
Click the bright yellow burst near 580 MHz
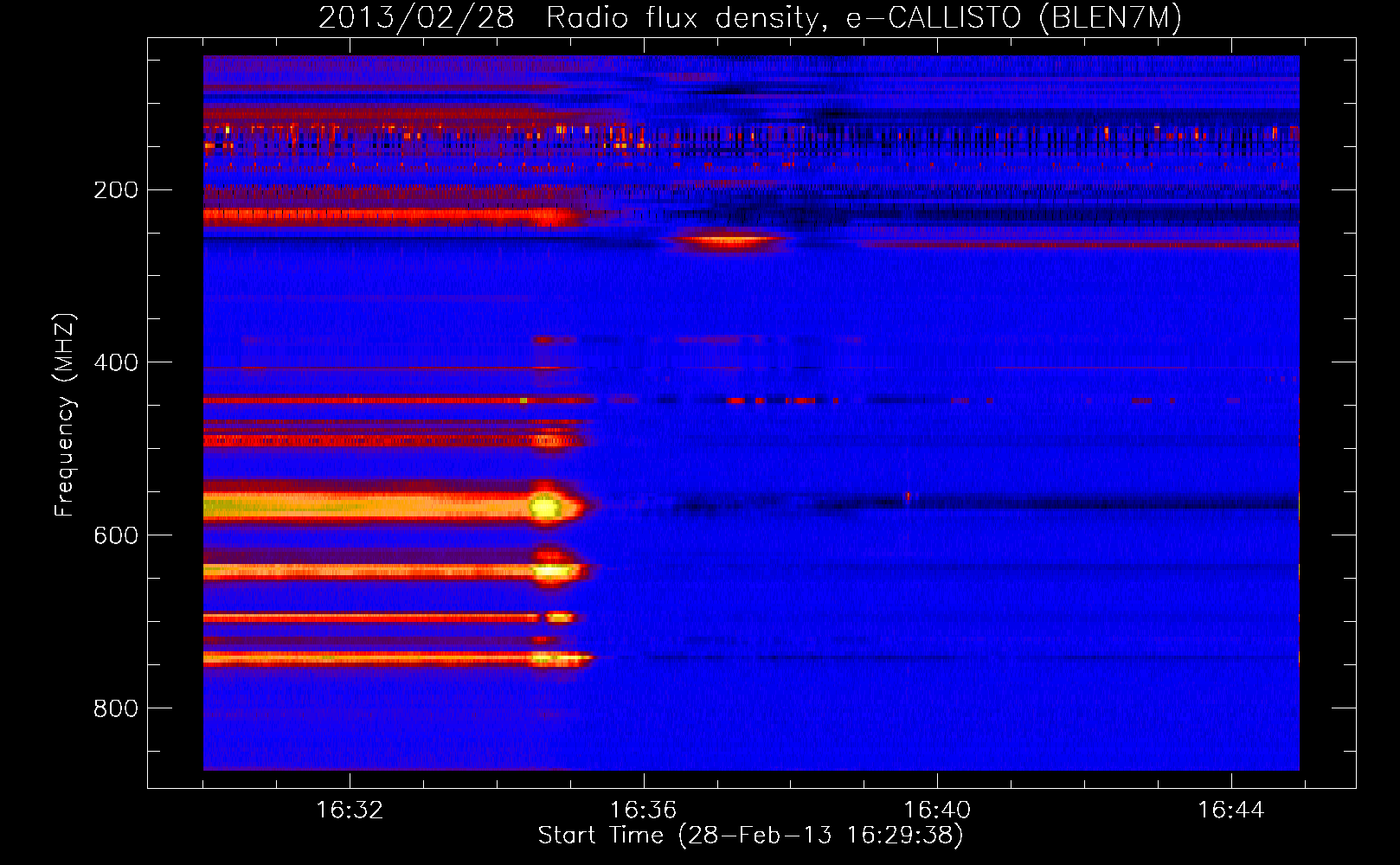pyautogui.click(x=546, y=507)
